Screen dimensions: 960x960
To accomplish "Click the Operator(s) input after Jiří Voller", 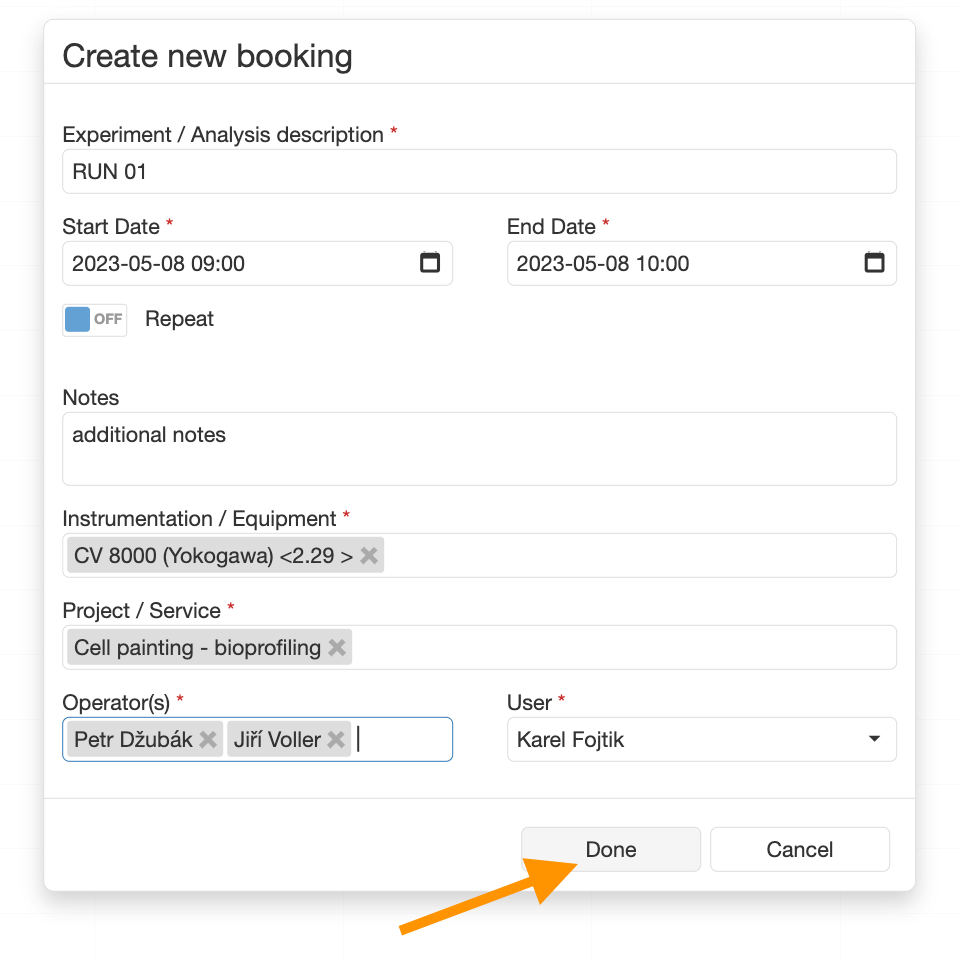I will (401, 740).
